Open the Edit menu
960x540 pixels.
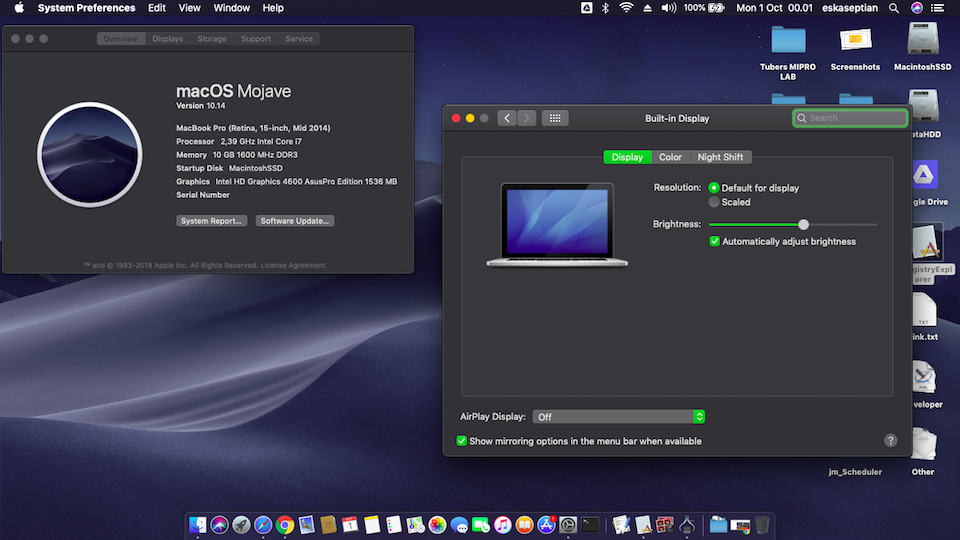tap(157, 8)
